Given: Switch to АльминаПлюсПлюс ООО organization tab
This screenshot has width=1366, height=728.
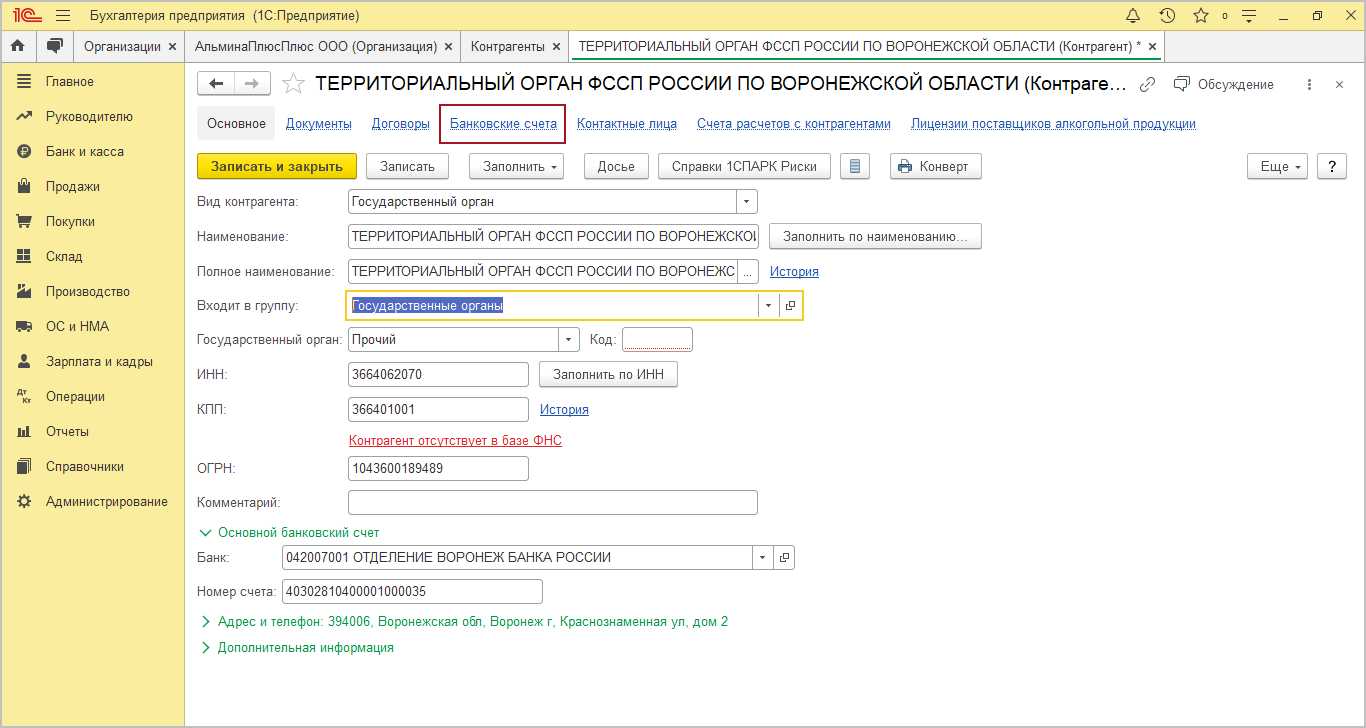Looking at the screenshot, I should click(316, 47).
